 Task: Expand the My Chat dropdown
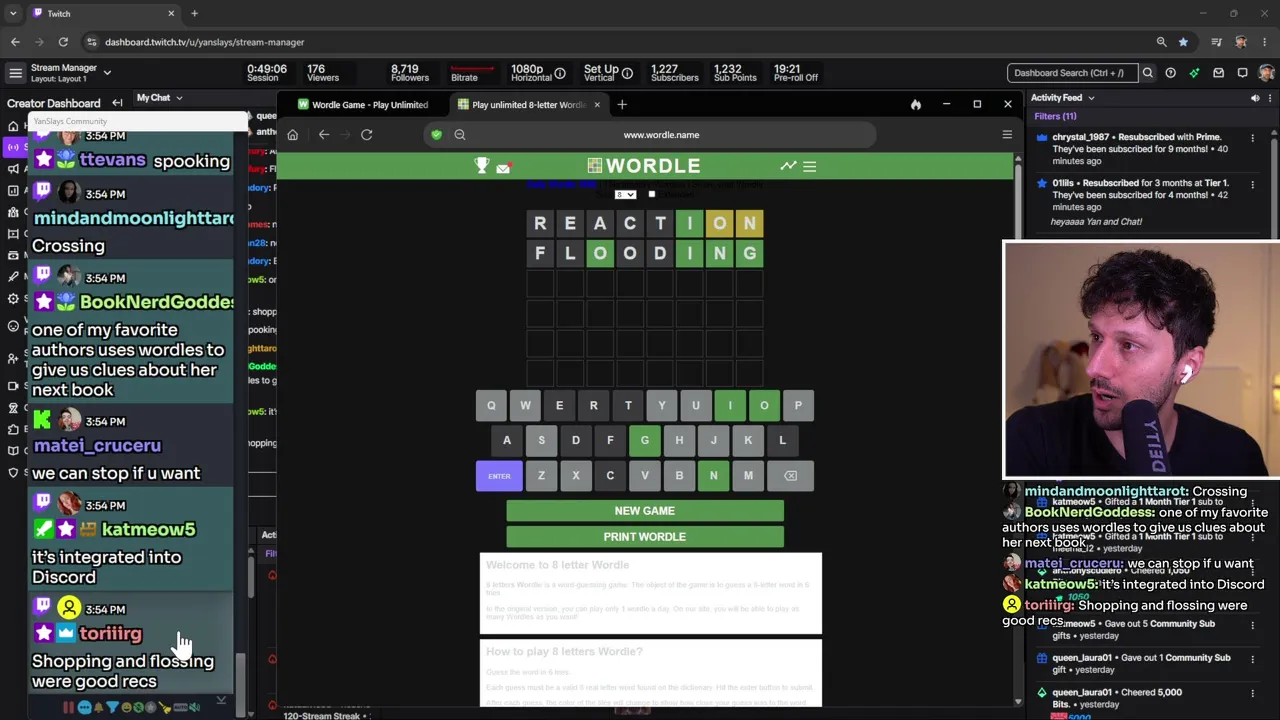(x=179, y=98)
